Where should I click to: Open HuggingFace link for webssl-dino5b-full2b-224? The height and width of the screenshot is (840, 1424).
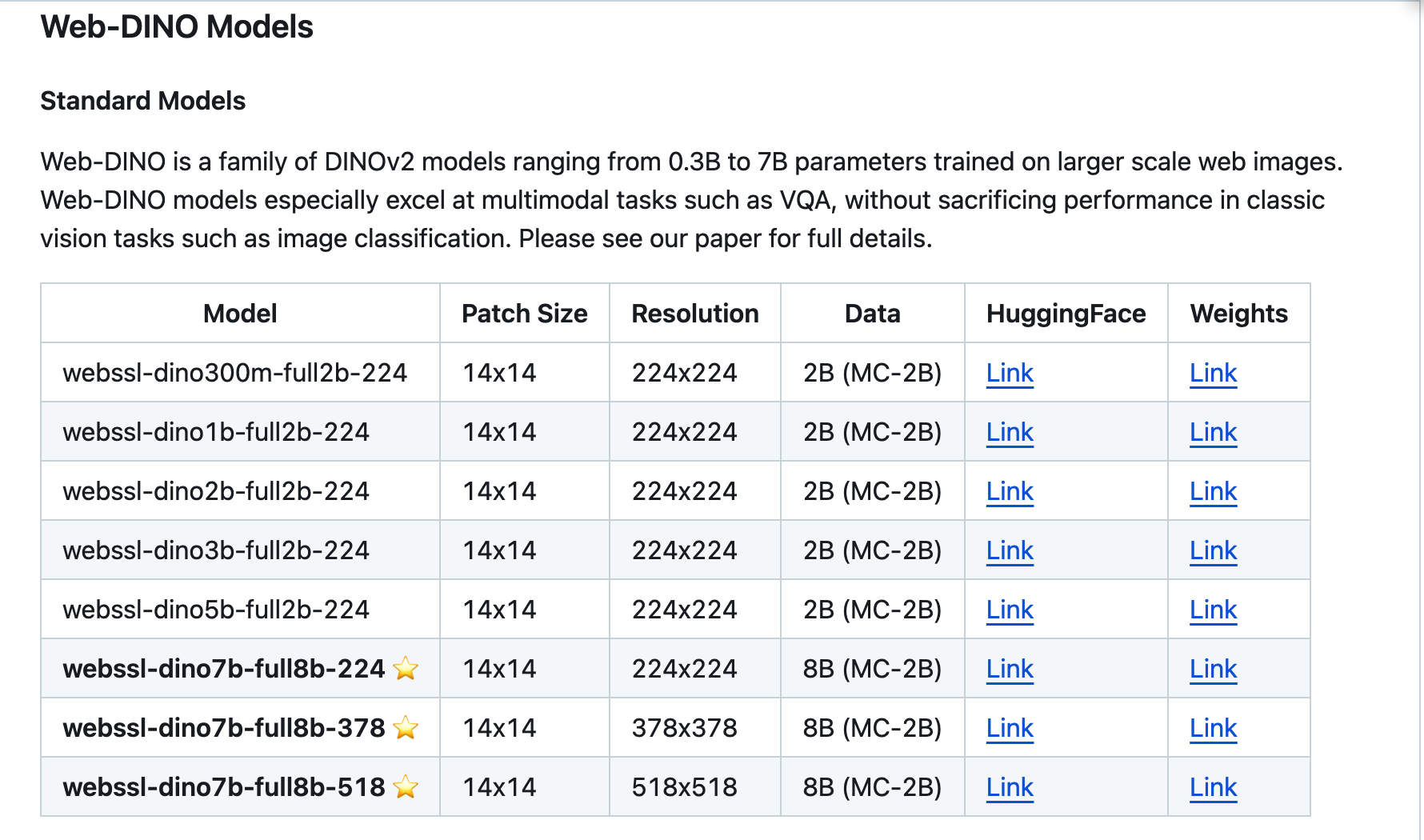click(x=1010, y=610)
